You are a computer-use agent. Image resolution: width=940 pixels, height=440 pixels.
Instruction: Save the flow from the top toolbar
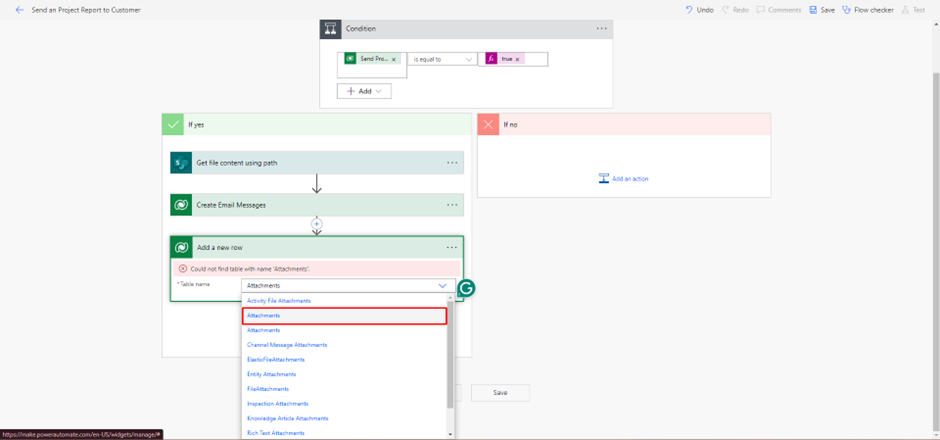(x=821, y=10)
